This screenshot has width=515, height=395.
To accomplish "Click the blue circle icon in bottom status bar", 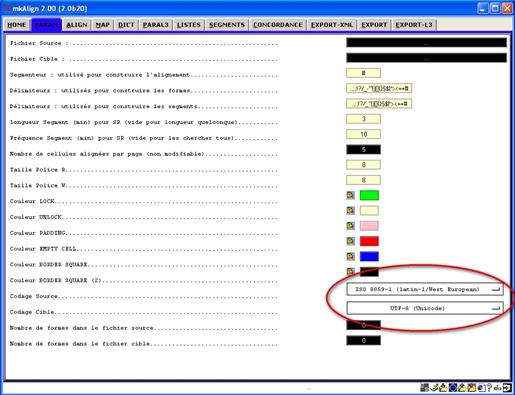I will point(453,388).
